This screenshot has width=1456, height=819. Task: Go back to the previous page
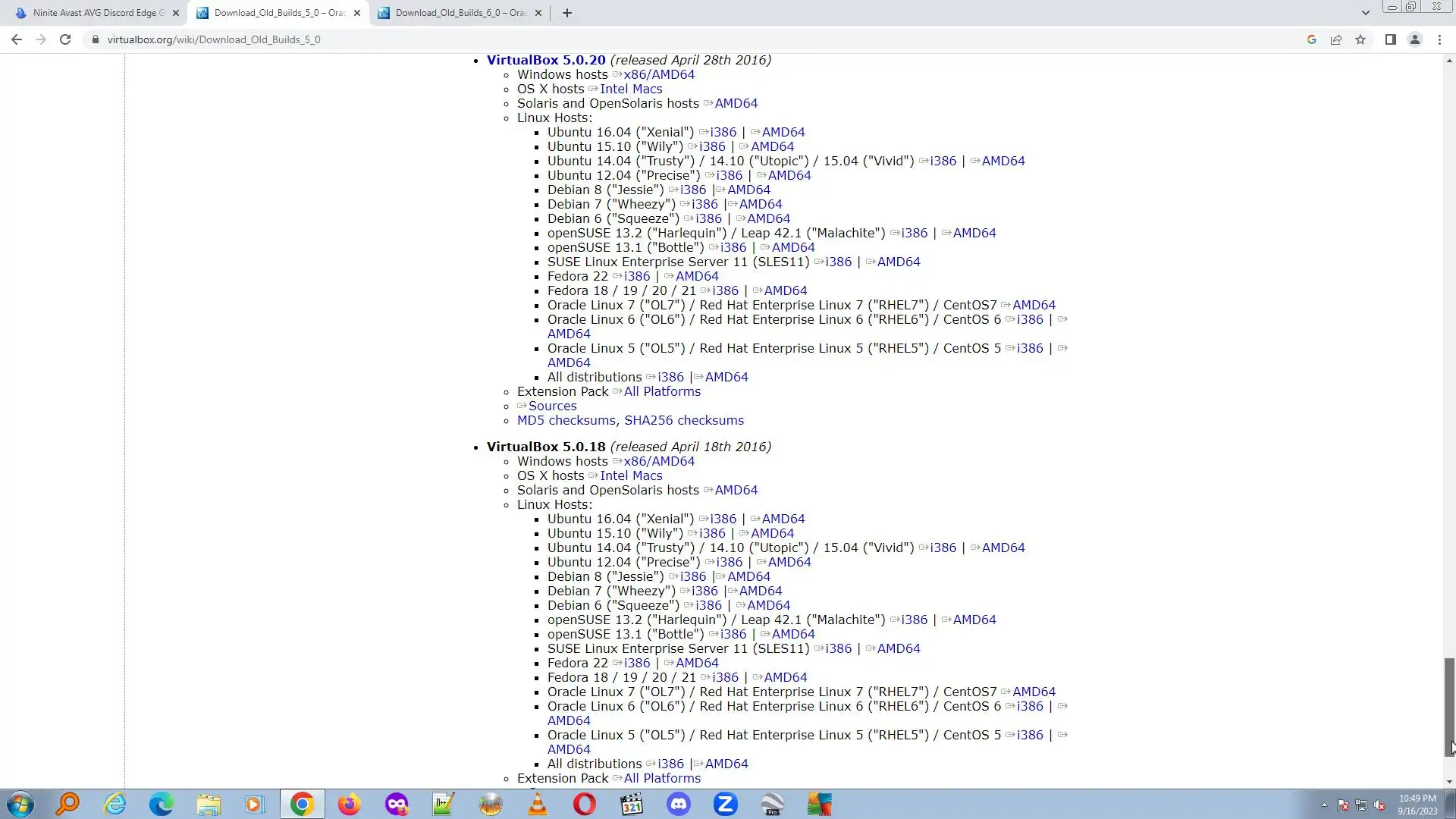click(x=17, y=39)
